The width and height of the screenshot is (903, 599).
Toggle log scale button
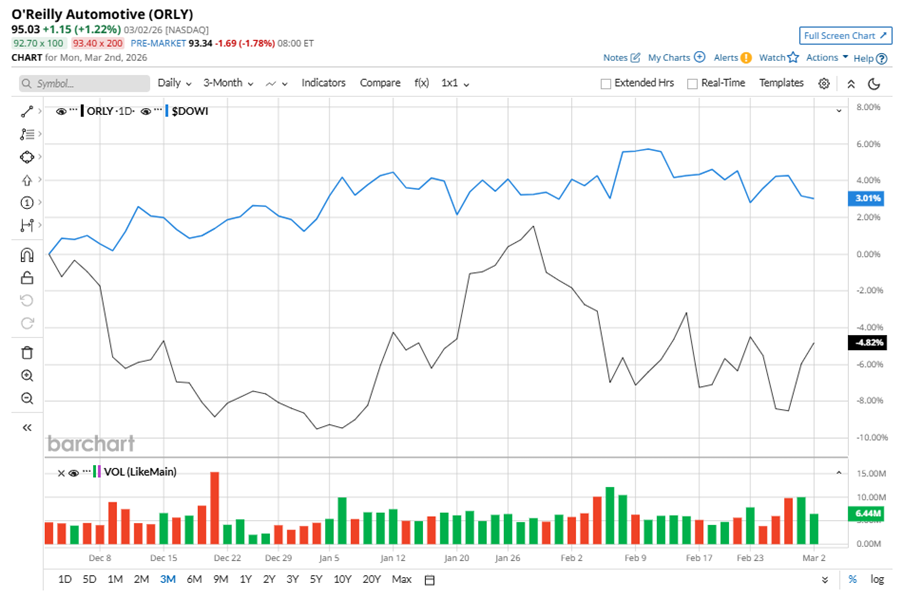coord(877,579)
